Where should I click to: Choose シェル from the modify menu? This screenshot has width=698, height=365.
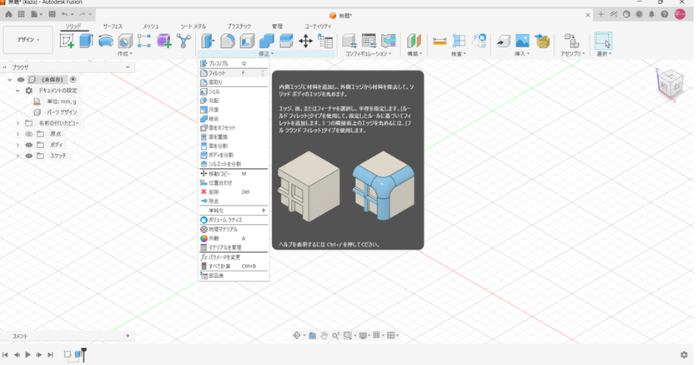tap(234, 92)
